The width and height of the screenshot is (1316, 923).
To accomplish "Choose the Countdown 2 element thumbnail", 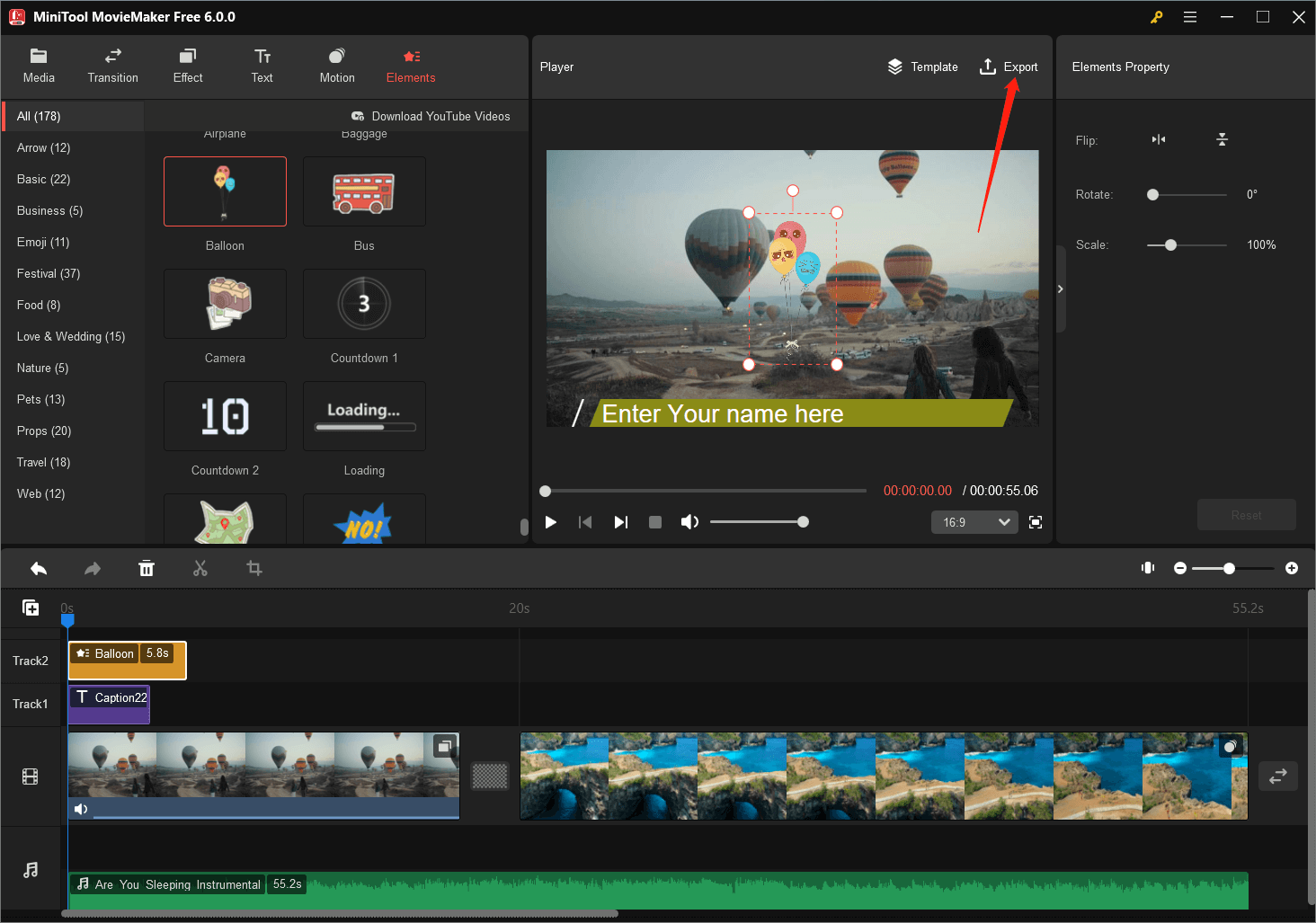I will pos(225,416).
